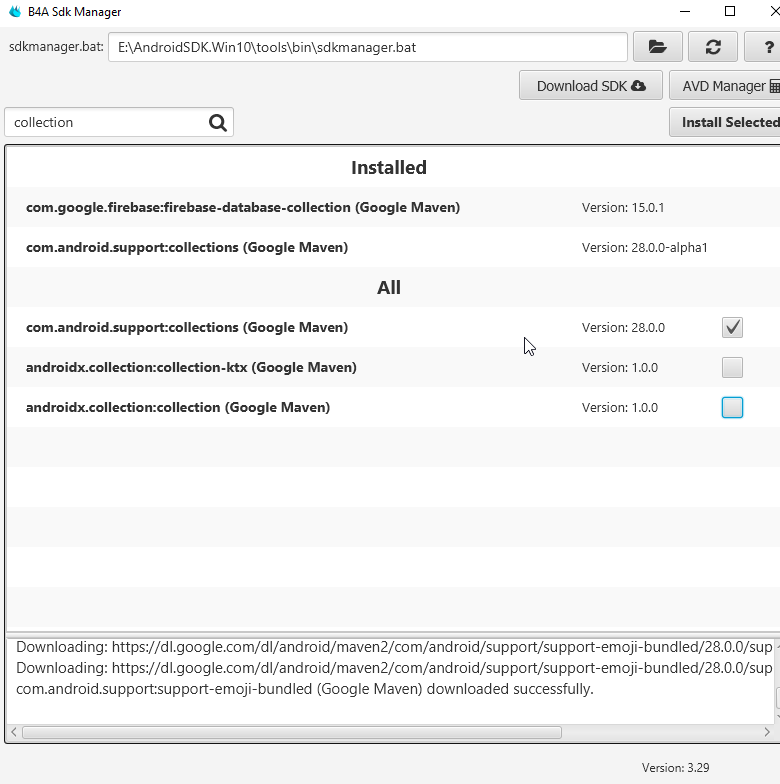780x784 pixels.
Task: Click the search magnifier icon
Action: tap(218, 122)
